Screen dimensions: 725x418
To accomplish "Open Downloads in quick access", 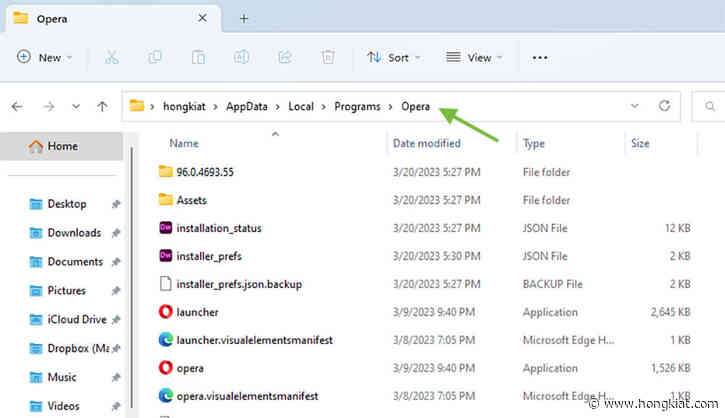I will (74, 233).
